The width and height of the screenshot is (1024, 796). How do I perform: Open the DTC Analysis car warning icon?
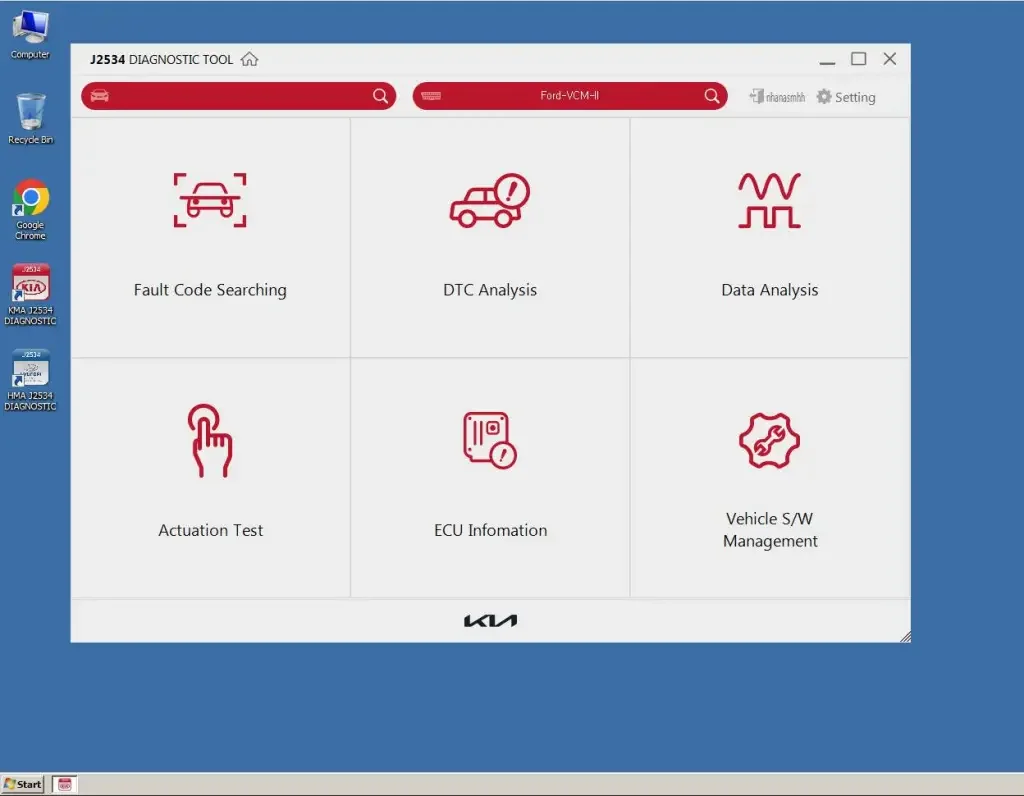[489, 200]
